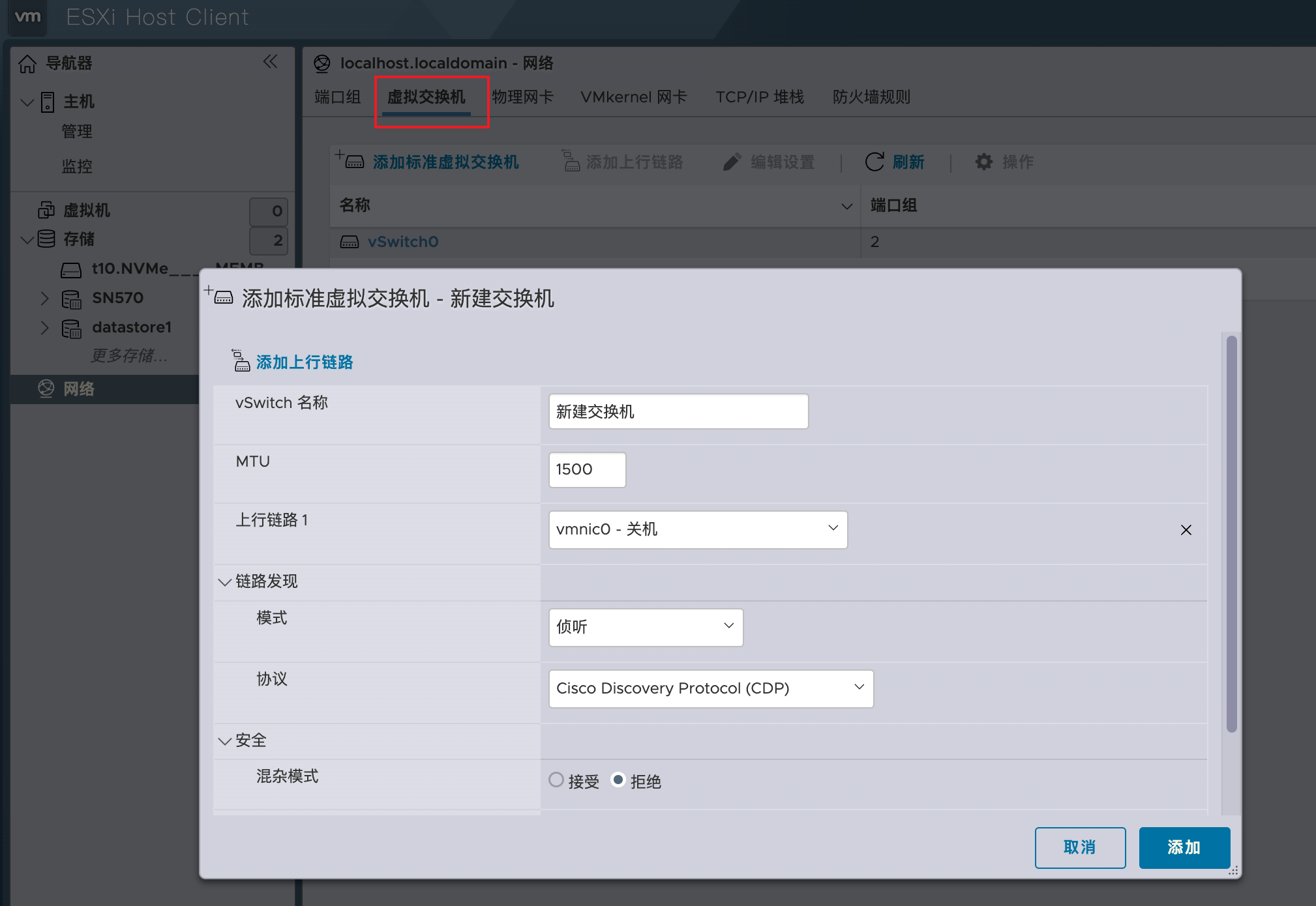Image resolution: width=1316 pixels, height=906 pixels.
Task: Switch to the VMkernel 网卡 tab
Action: tap(634, 97)
